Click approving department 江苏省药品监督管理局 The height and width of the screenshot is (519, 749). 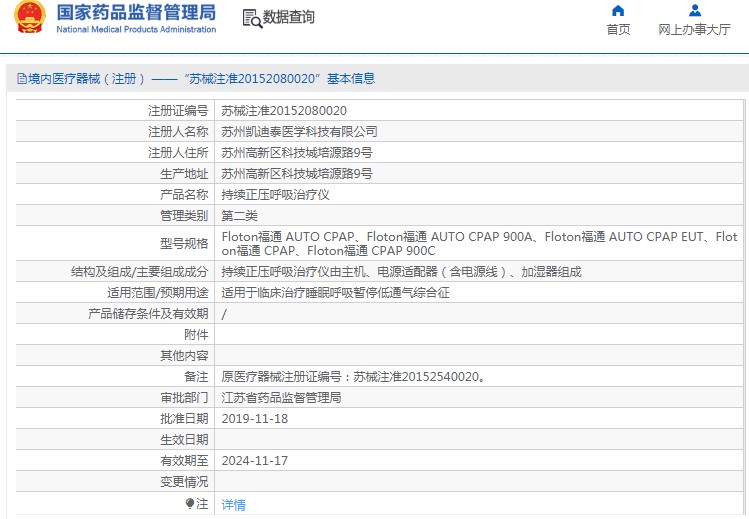(281, 398)
